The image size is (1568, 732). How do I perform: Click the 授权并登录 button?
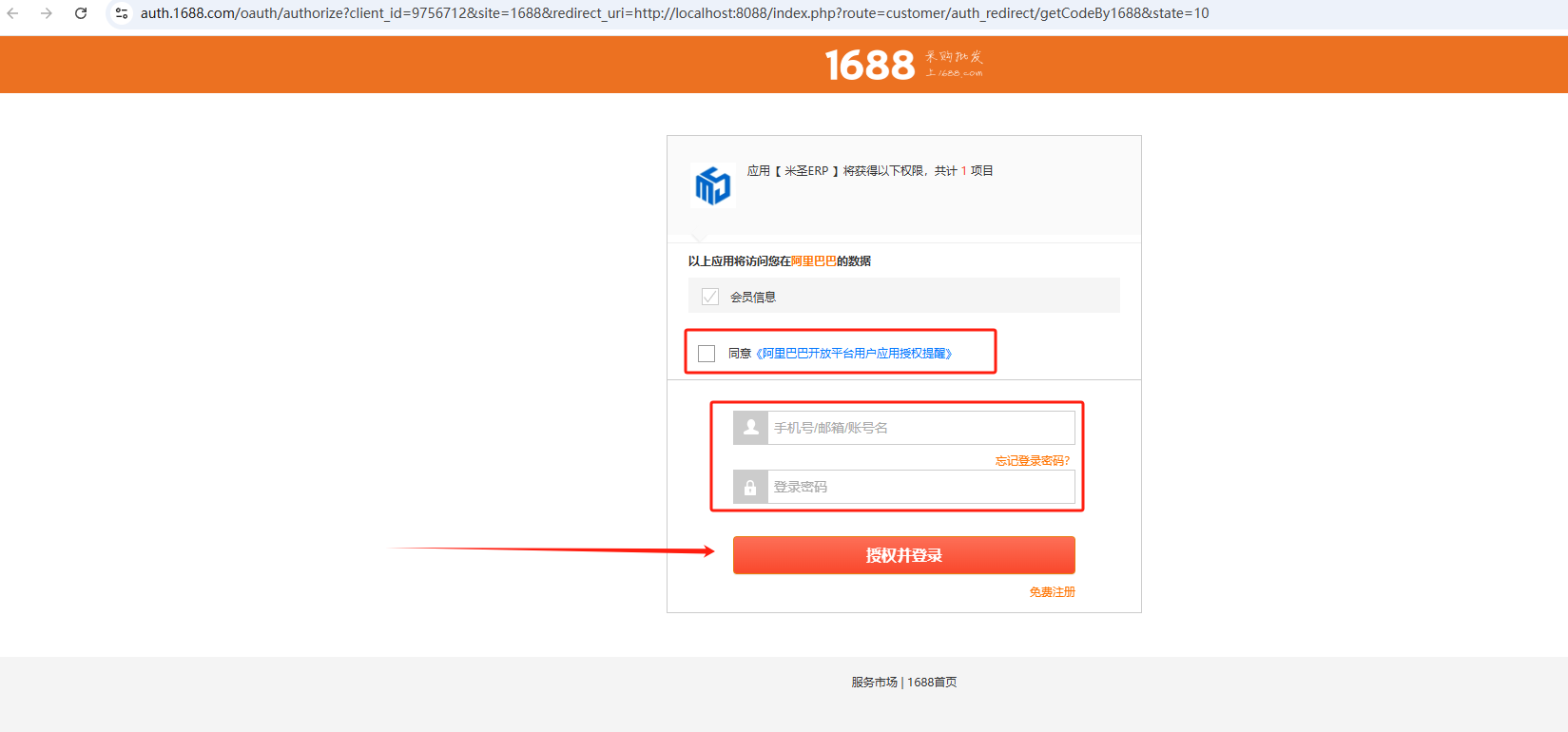click(x=904, y=555)
